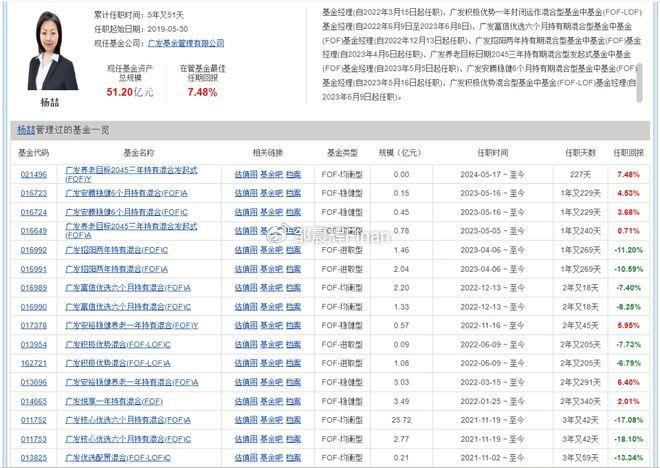Open 估值图 for fund 016991
This screenshot has height=468, width=660.
[246, 269]
